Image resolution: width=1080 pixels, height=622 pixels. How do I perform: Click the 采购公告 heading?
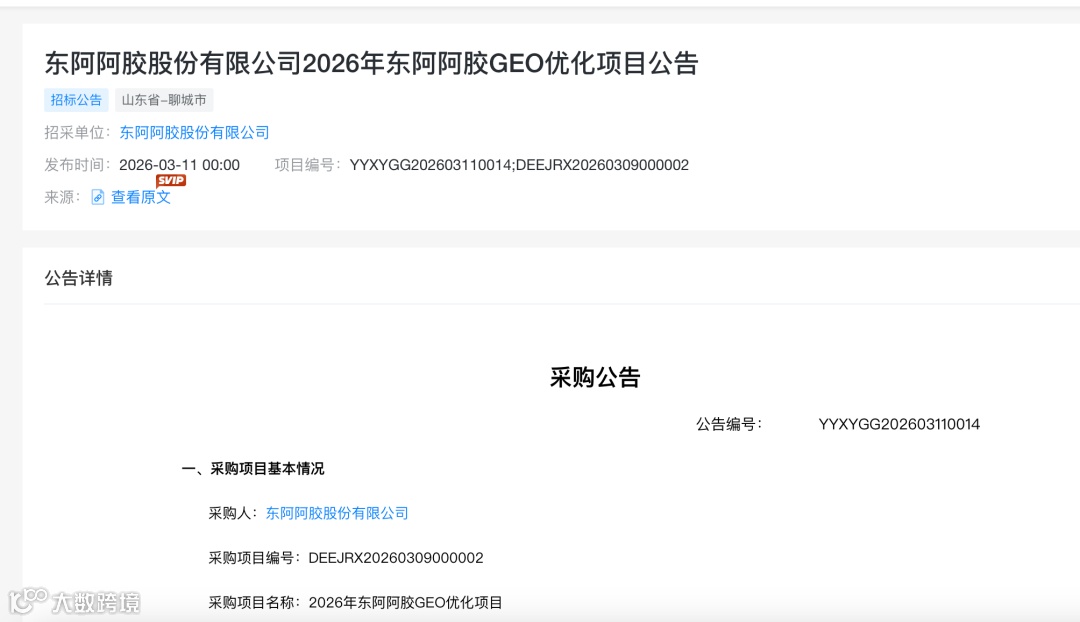click(595, 377)
